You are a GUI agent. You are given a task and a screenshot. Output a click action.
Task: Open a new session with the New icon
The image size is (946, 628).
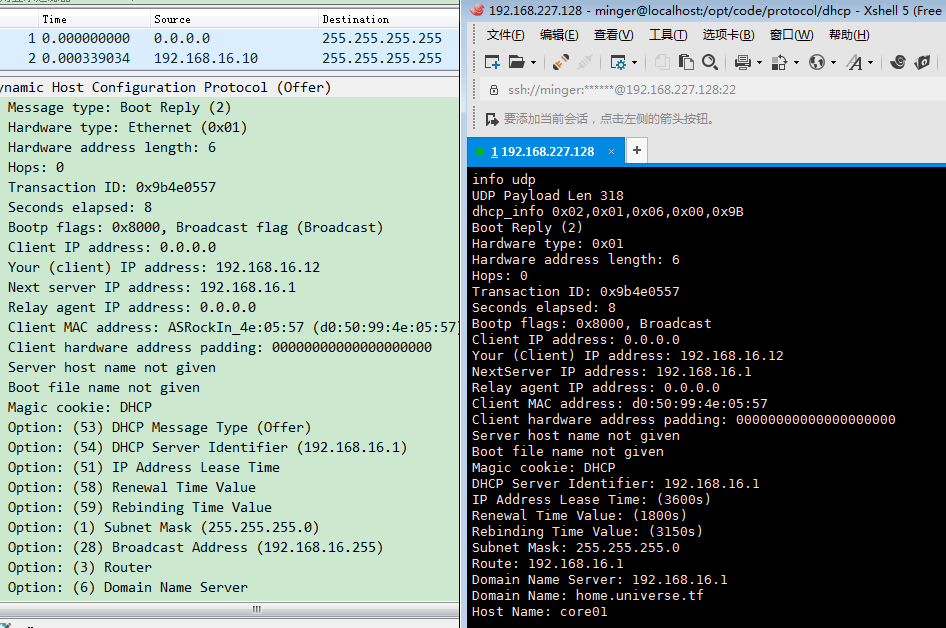pyautogui.click(x=491, y=62)
